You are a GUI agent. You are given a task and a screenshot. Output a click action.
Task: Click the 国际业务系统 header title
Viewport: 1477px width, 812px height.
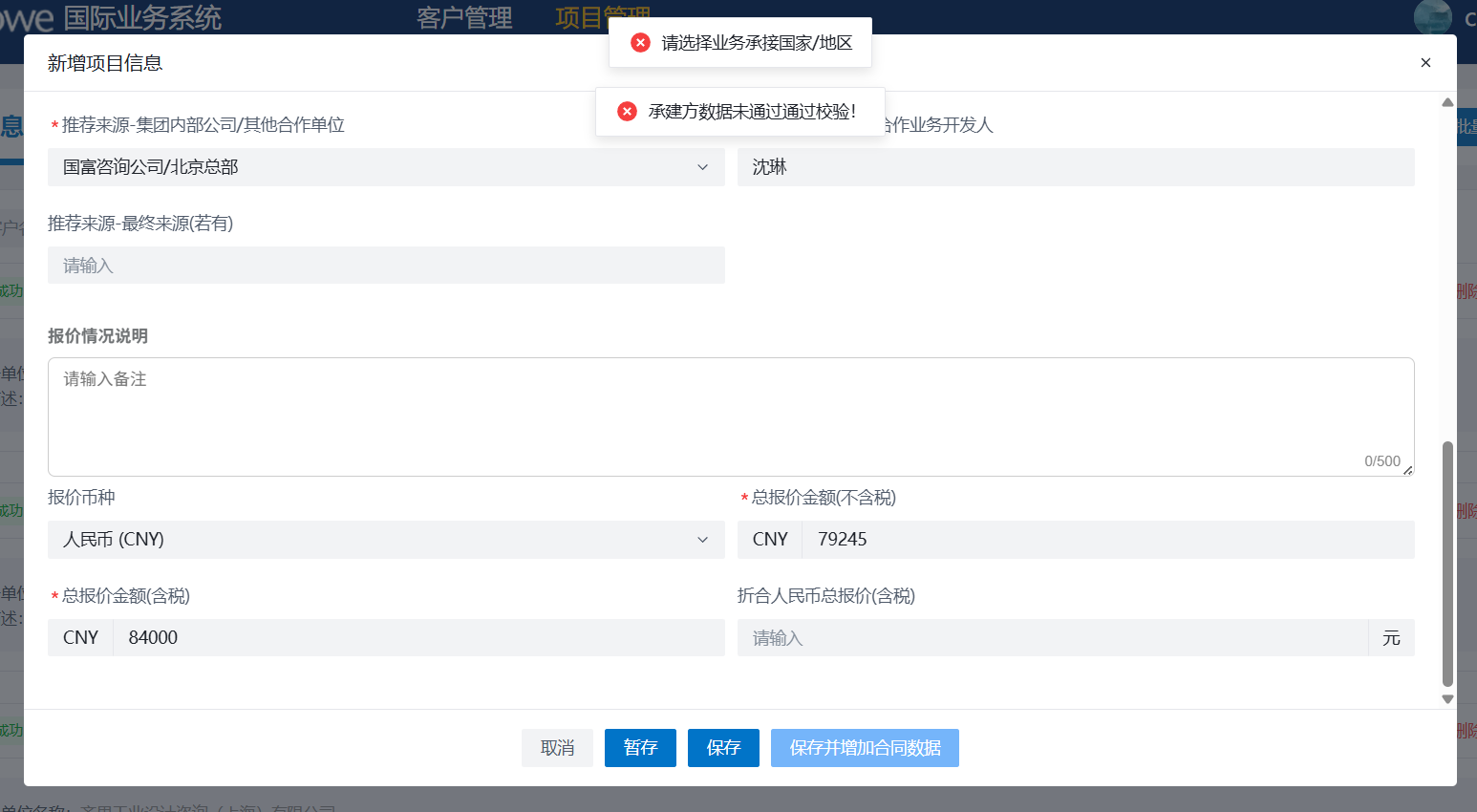[142, 17]
